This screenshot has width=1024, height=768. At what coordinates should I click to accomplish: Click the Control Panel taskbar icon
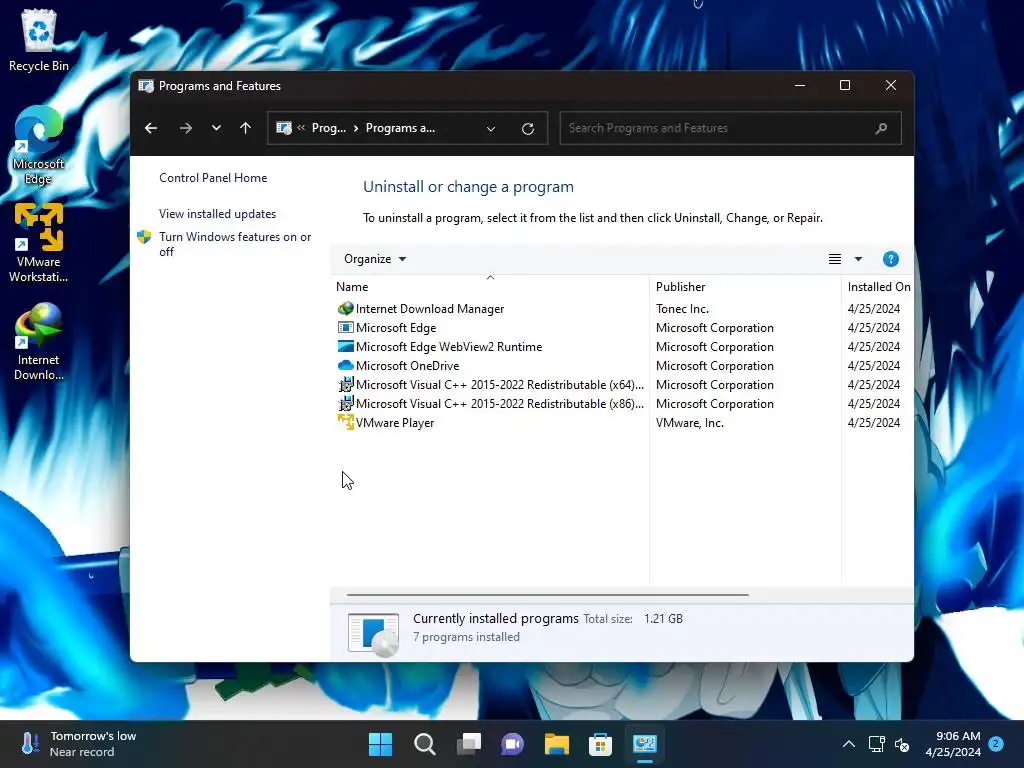point(645,744)
